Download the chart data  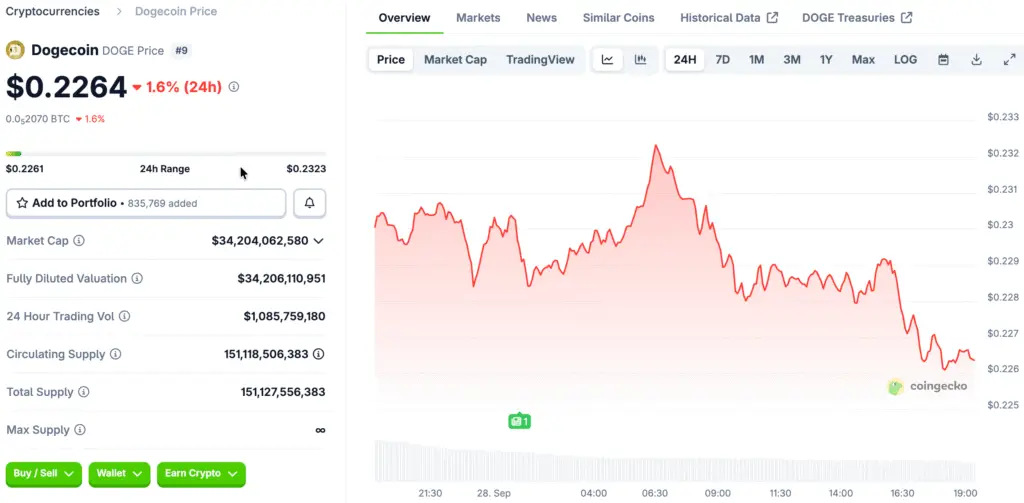pyautogui.click(x=976, y=60)
